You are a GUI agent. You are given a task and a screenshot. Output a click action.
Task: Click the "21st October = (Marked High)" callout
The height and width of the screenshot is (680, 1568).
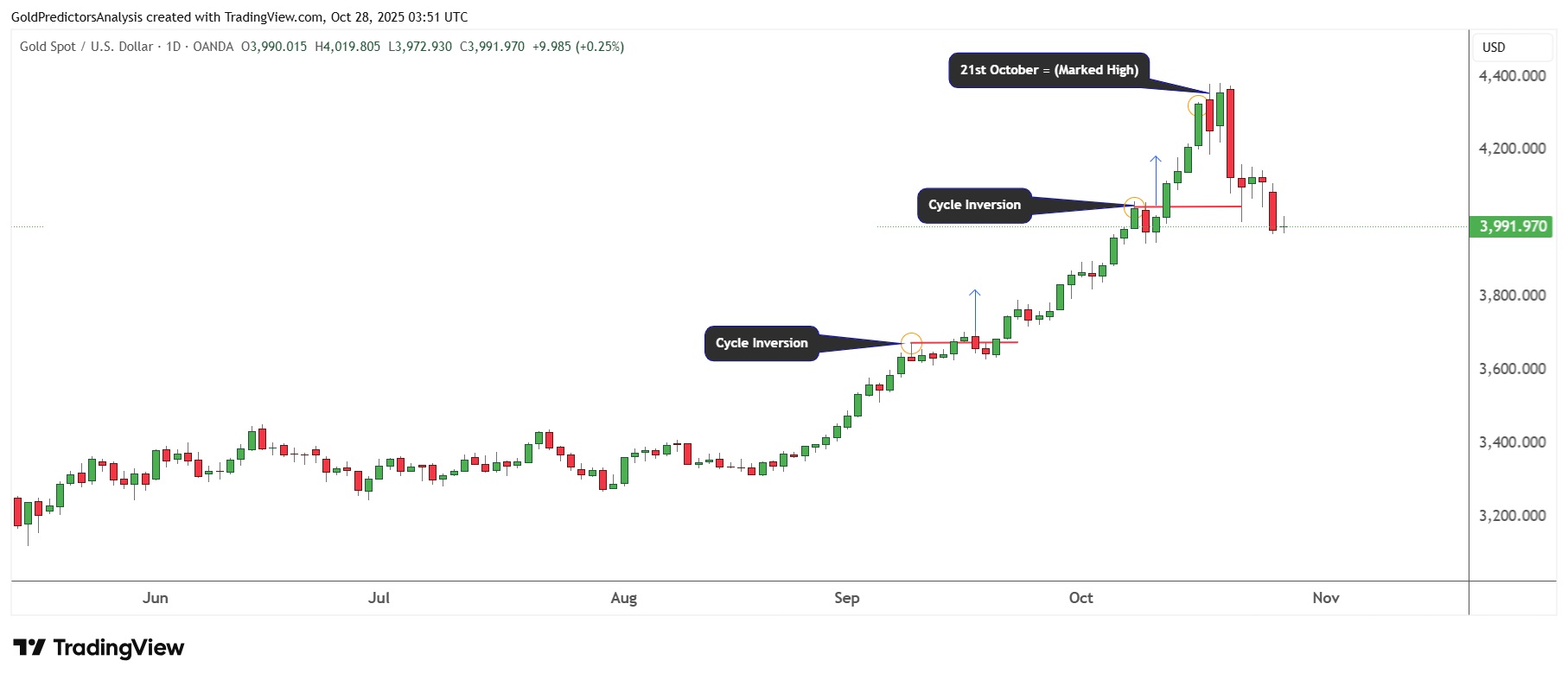click(1049, 70)
